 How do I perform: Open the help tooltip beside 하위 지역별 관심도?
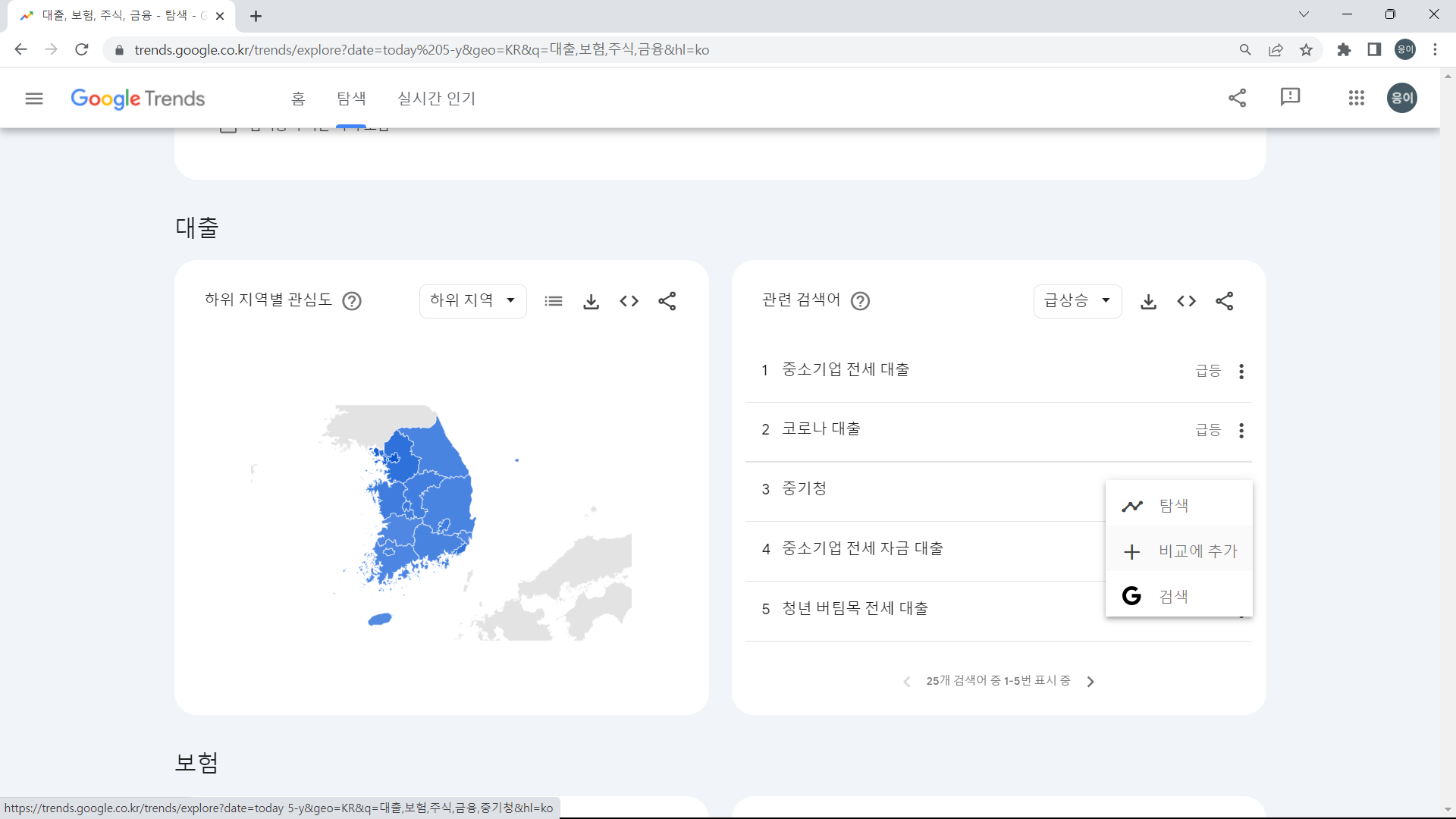click(352, 301)
